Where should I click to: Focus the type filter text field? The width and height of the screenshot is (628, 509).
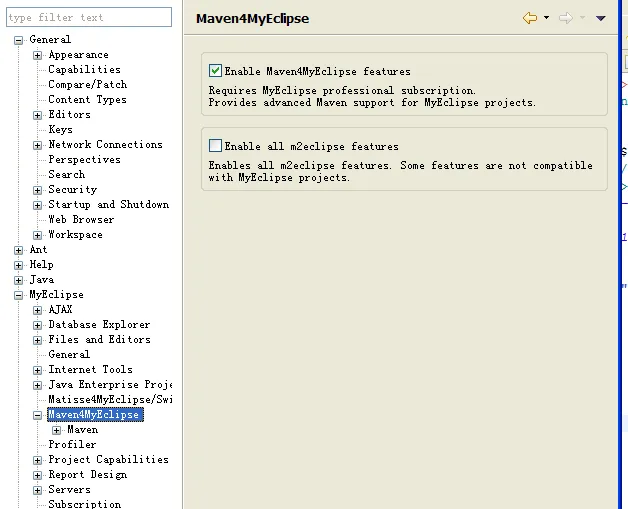[x=89, y=17]
